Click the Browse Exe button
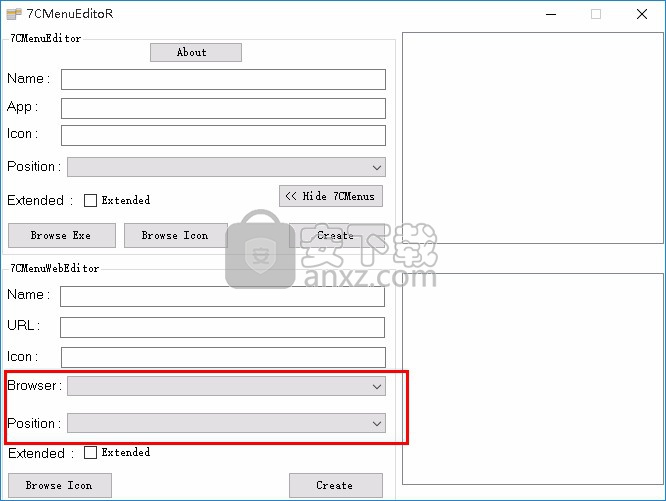666x501 pixels. 62,235
